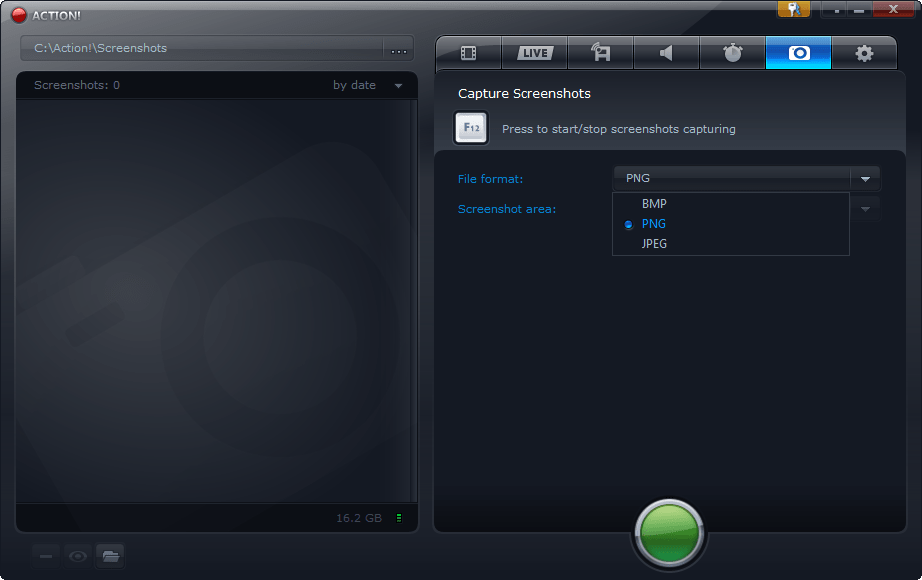Click the preview eye icon button
This screenshot has height=580, width=922.
point(78,556)
